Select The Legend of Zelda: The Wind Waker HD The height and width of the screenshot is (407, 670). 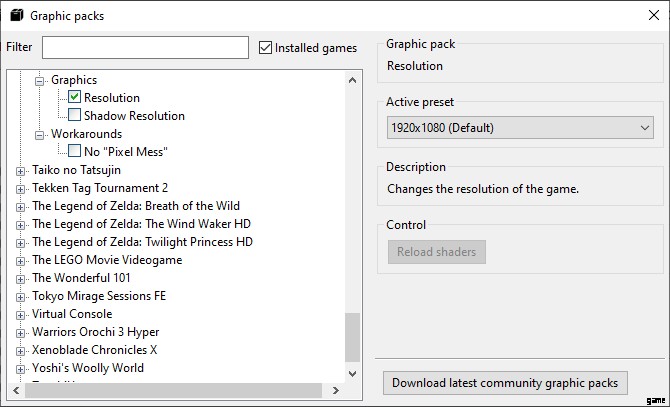click(x=141, y=224)
